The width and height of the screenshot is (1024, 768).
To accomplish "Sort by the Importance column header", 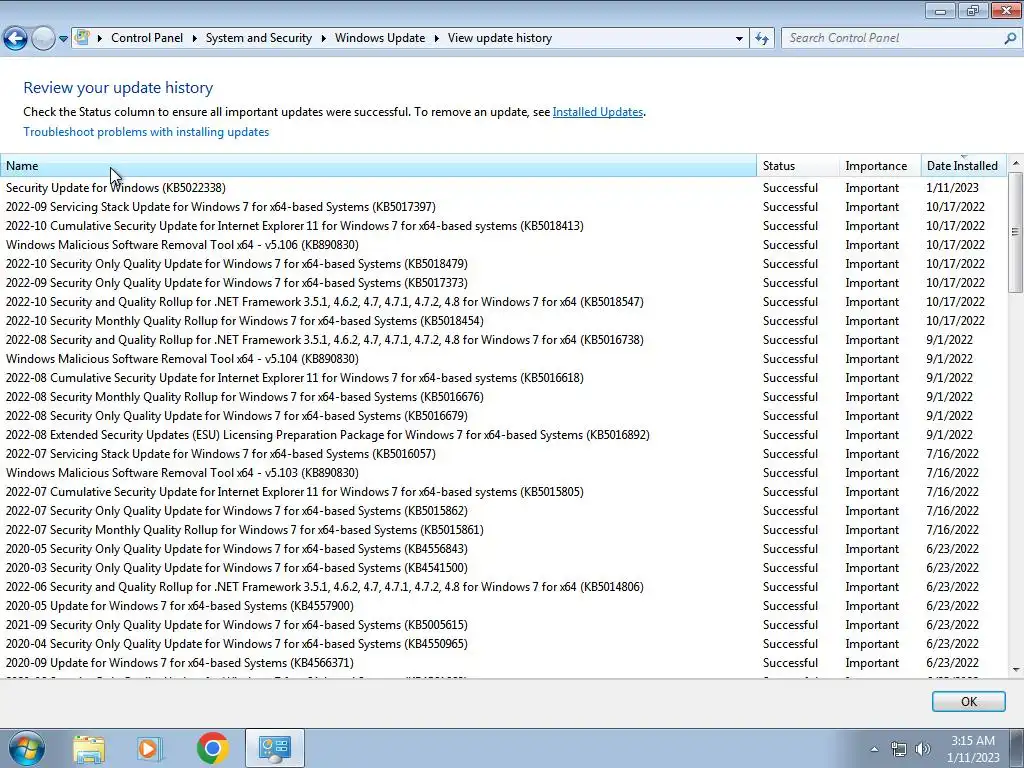I will click(880, 166).
